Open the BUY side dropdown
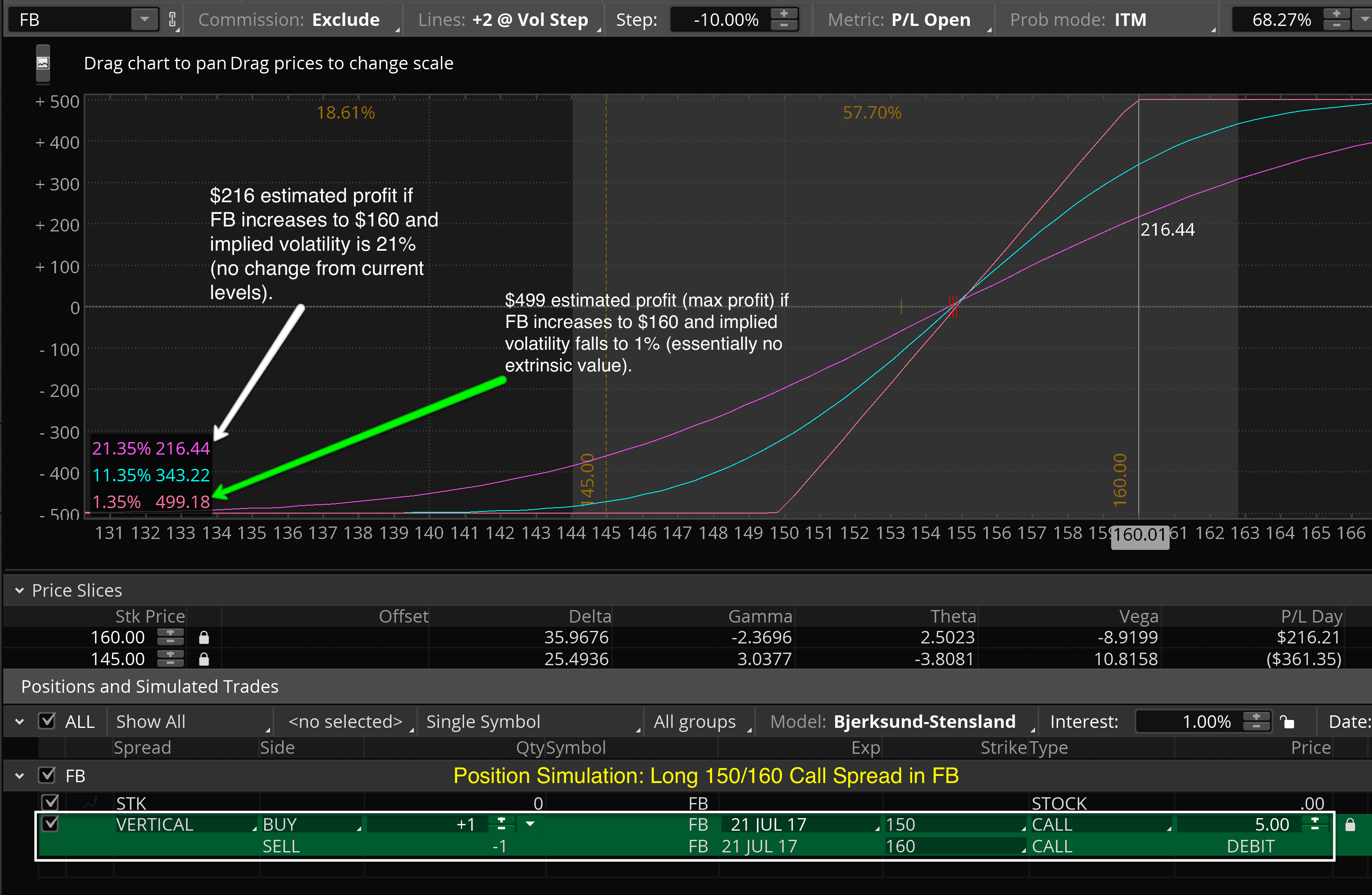The image size is (1372, 895). click(311, 825)
